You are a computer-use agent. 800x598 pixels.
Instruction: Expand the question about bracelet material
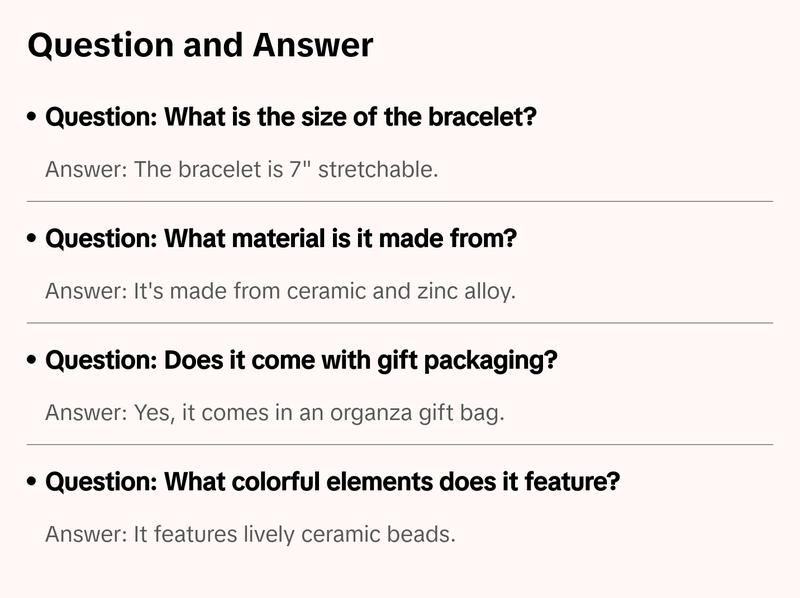click(x=281, y=239)
